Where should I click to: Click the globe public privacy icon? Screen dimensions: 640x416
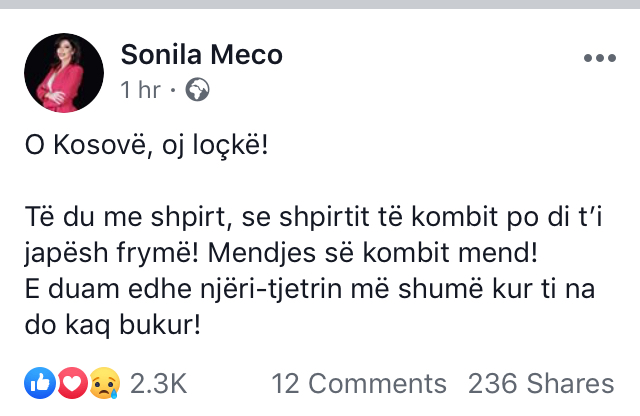[198, 90]
